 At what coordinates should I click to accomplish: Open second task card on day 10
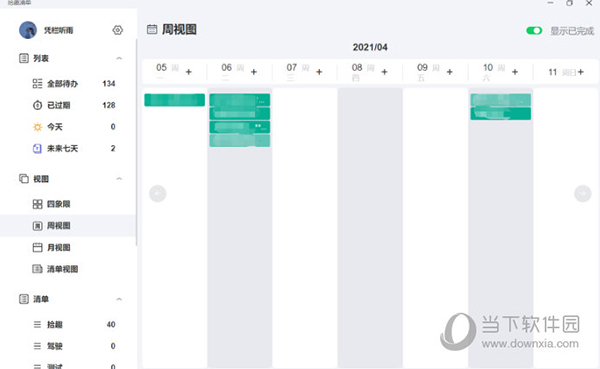click(x=501, y=114)
